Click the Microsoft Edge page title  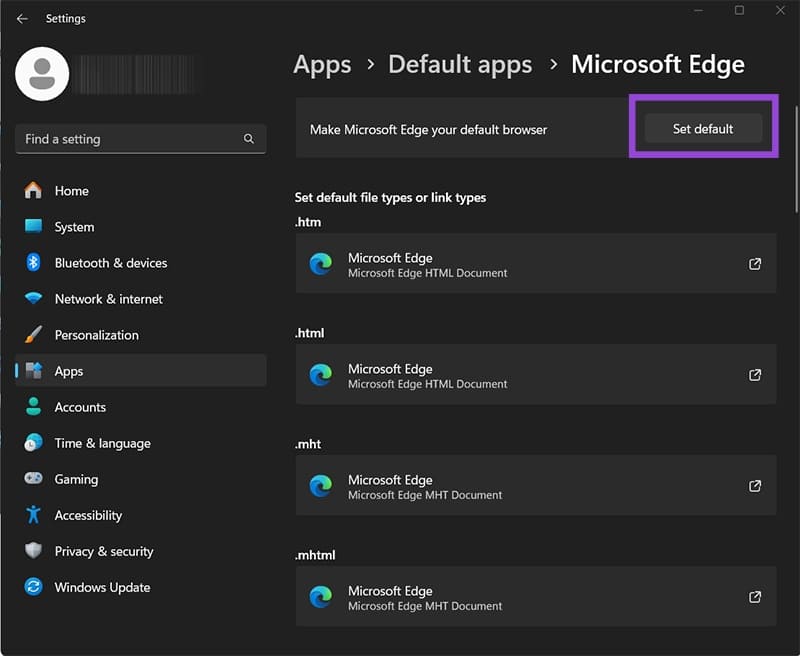click(658, 65)
